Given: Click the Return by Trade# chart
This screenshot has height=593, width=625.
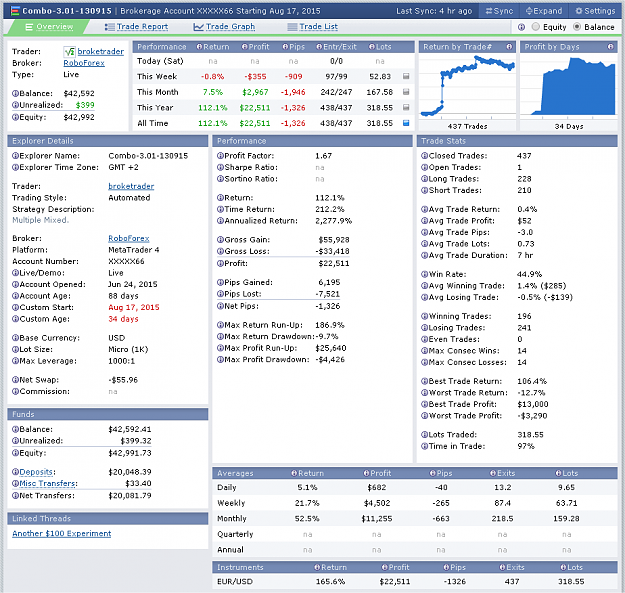Looking at the screenshot, I should pos(467,86).
